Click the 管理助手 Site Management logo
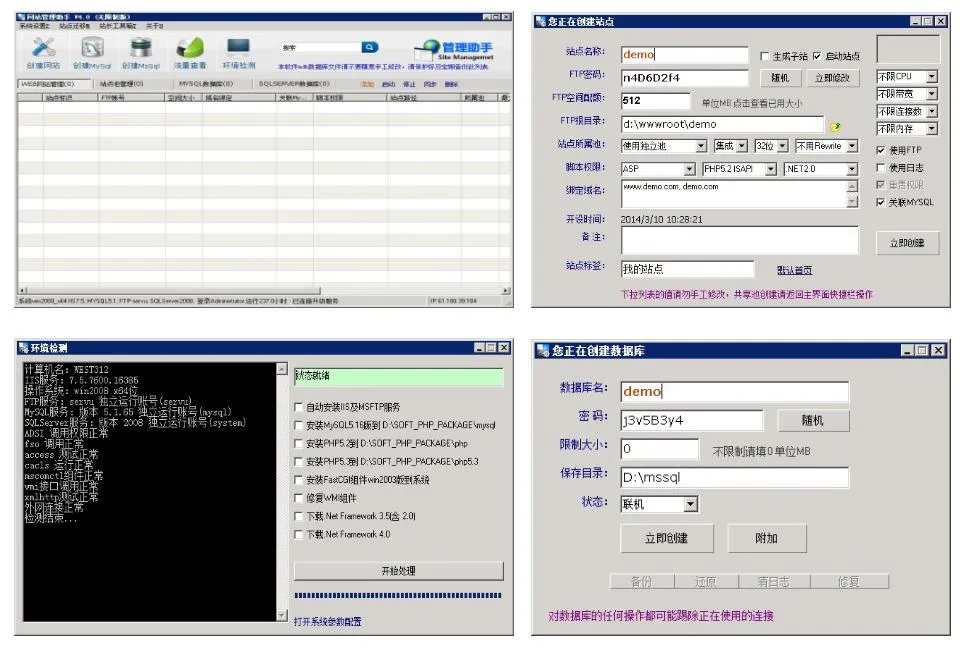The width and height of the screenshot is (960, 652). pos(455,50)
